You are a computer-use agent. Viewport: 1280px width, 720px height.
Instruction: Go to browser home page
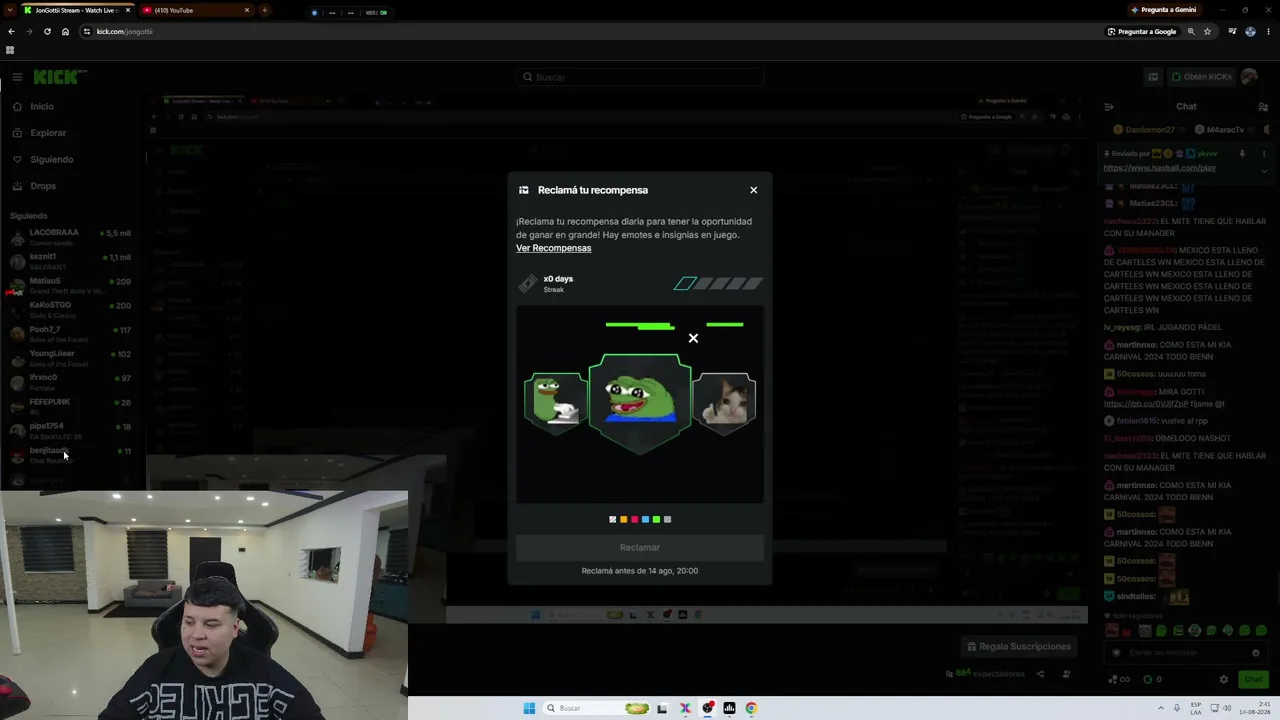pyautogui.click(x=65, y=31)
